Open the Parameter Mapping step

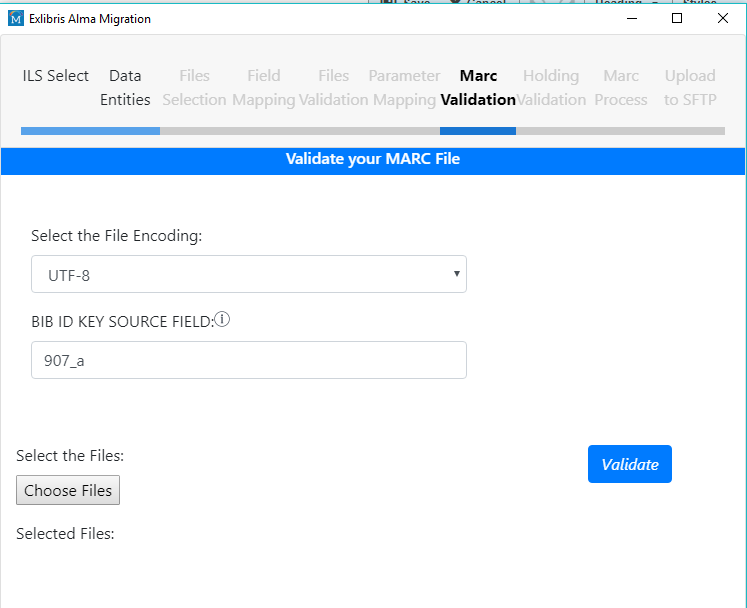(404, 88)
